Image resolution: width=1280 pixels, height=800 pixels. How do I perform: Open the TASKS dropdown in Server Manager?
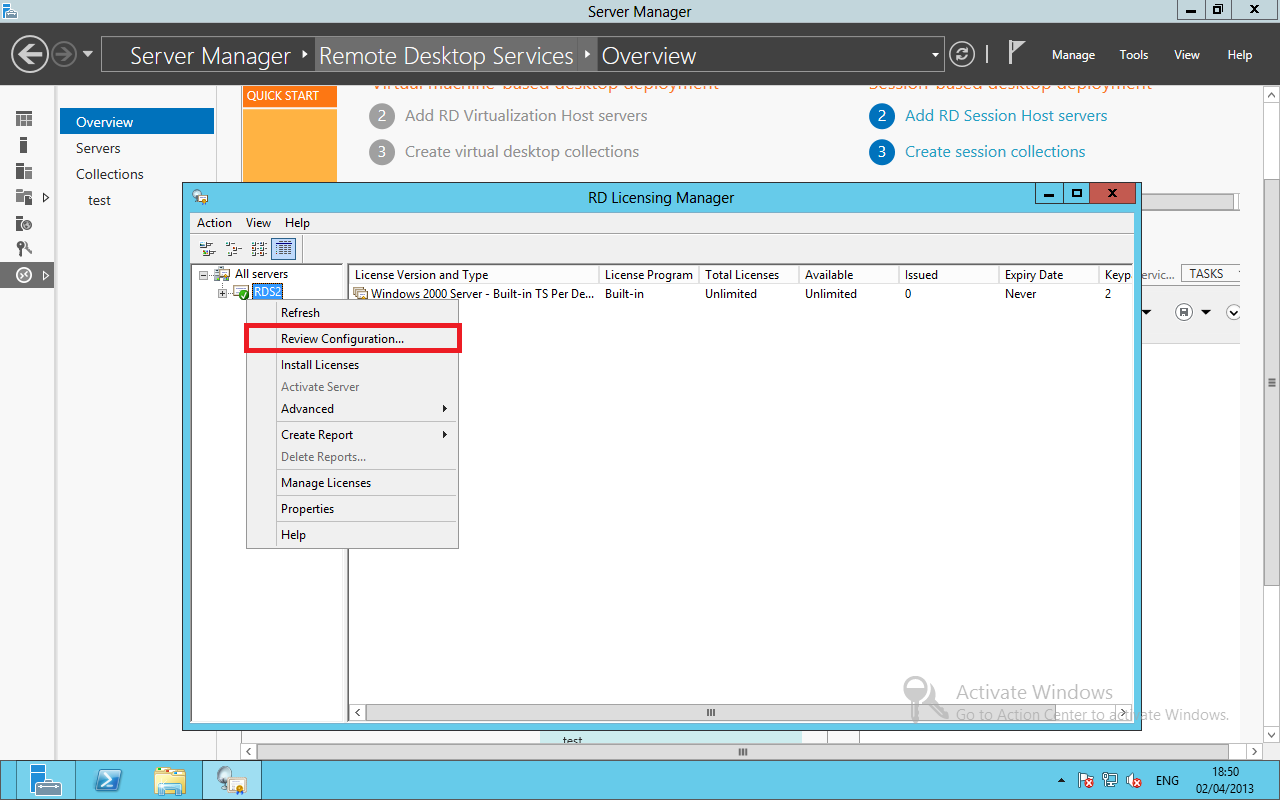pyautogui.click(x=1212, y=274)
